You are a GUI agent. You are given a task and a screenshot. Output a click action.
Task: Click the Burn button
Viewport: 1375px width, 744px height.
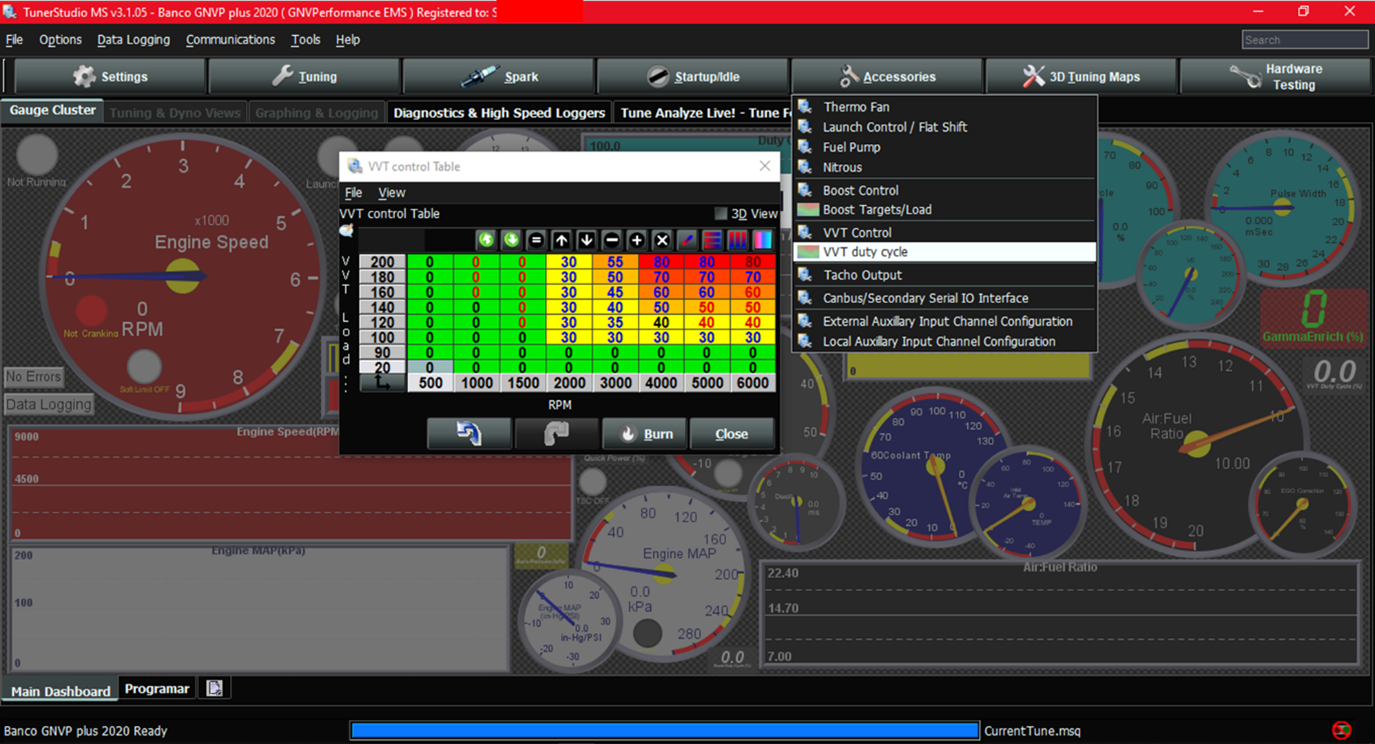(644, 434)
